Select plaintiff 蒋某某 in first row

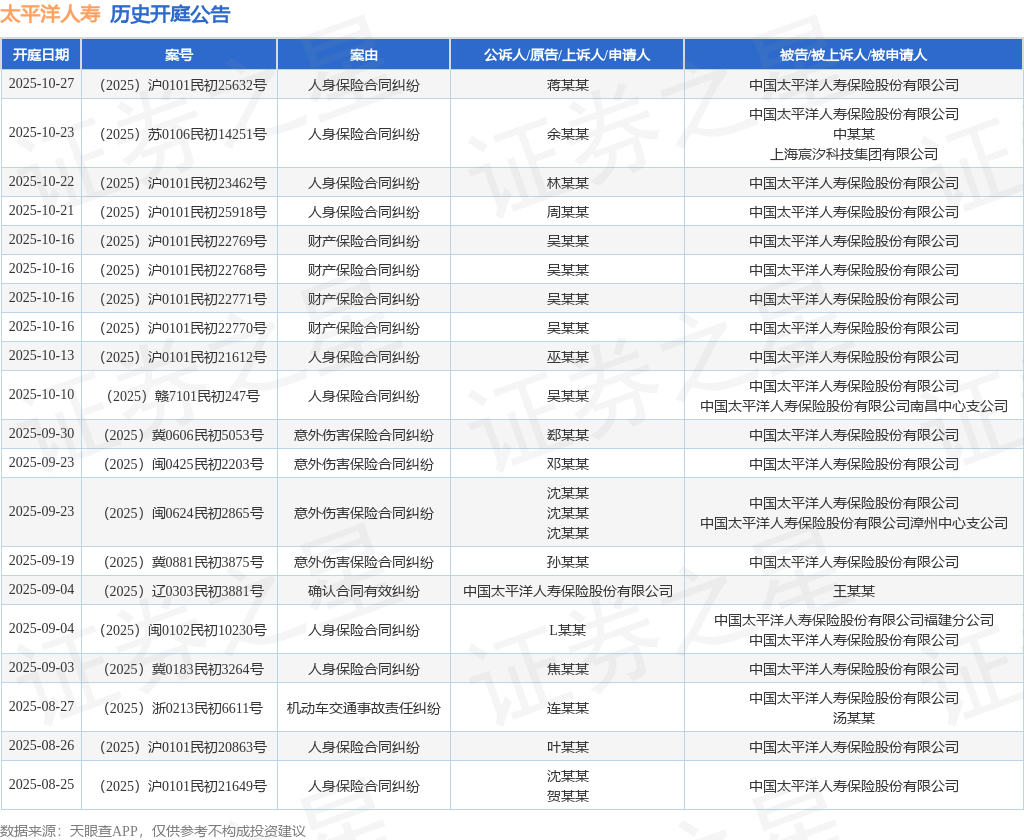(x=568, y=85)
